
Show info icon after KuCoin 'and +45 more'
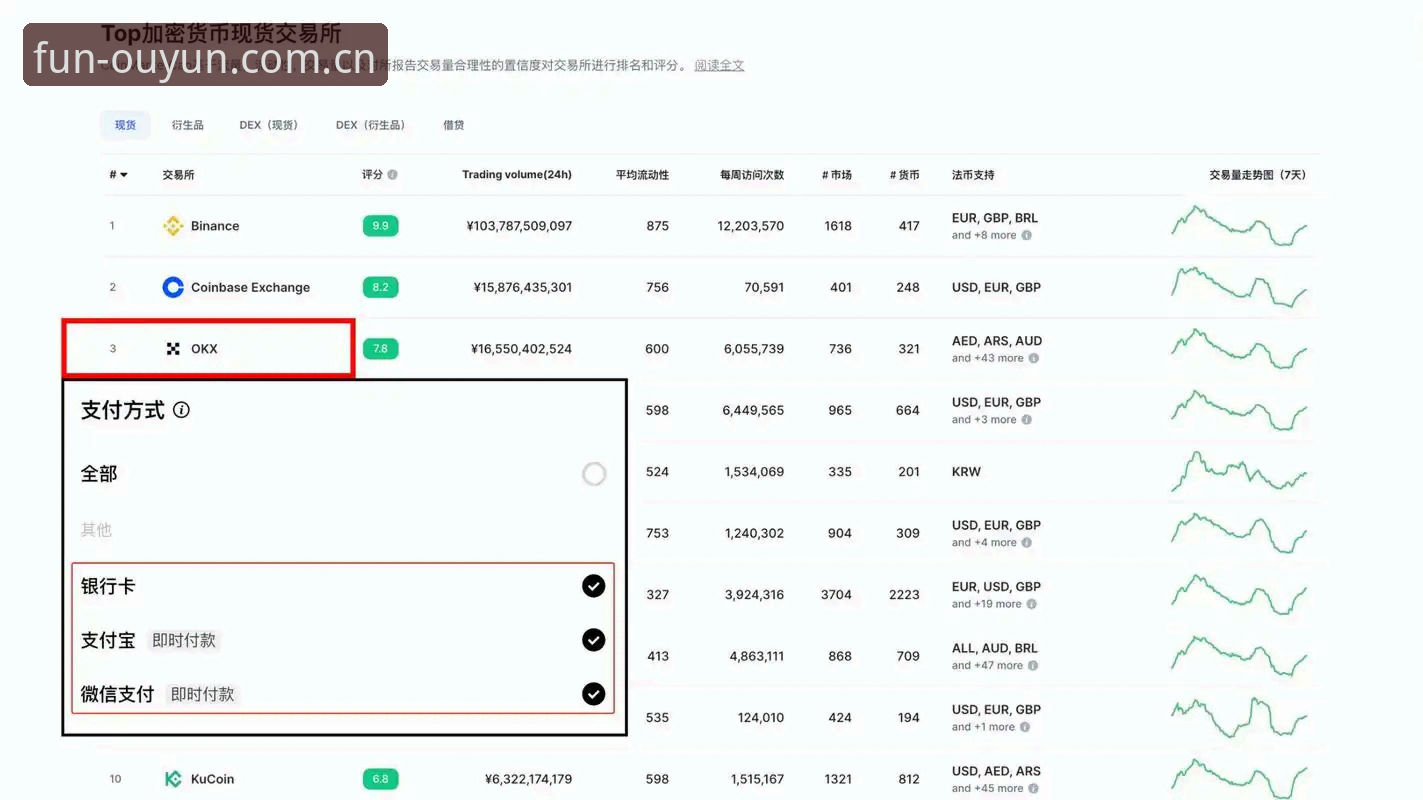pos(1033,789)
